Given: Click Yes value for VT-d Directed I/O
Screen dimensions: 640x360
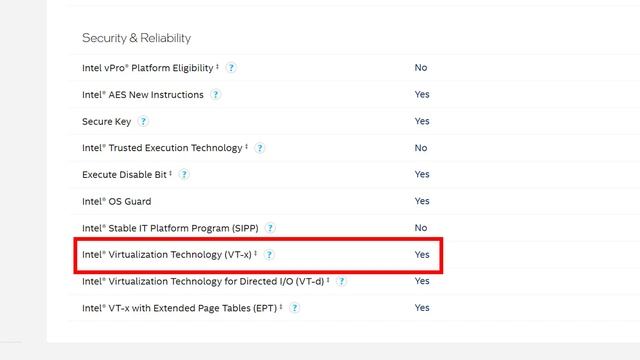Looking at the screenshot, I should 422,281.
